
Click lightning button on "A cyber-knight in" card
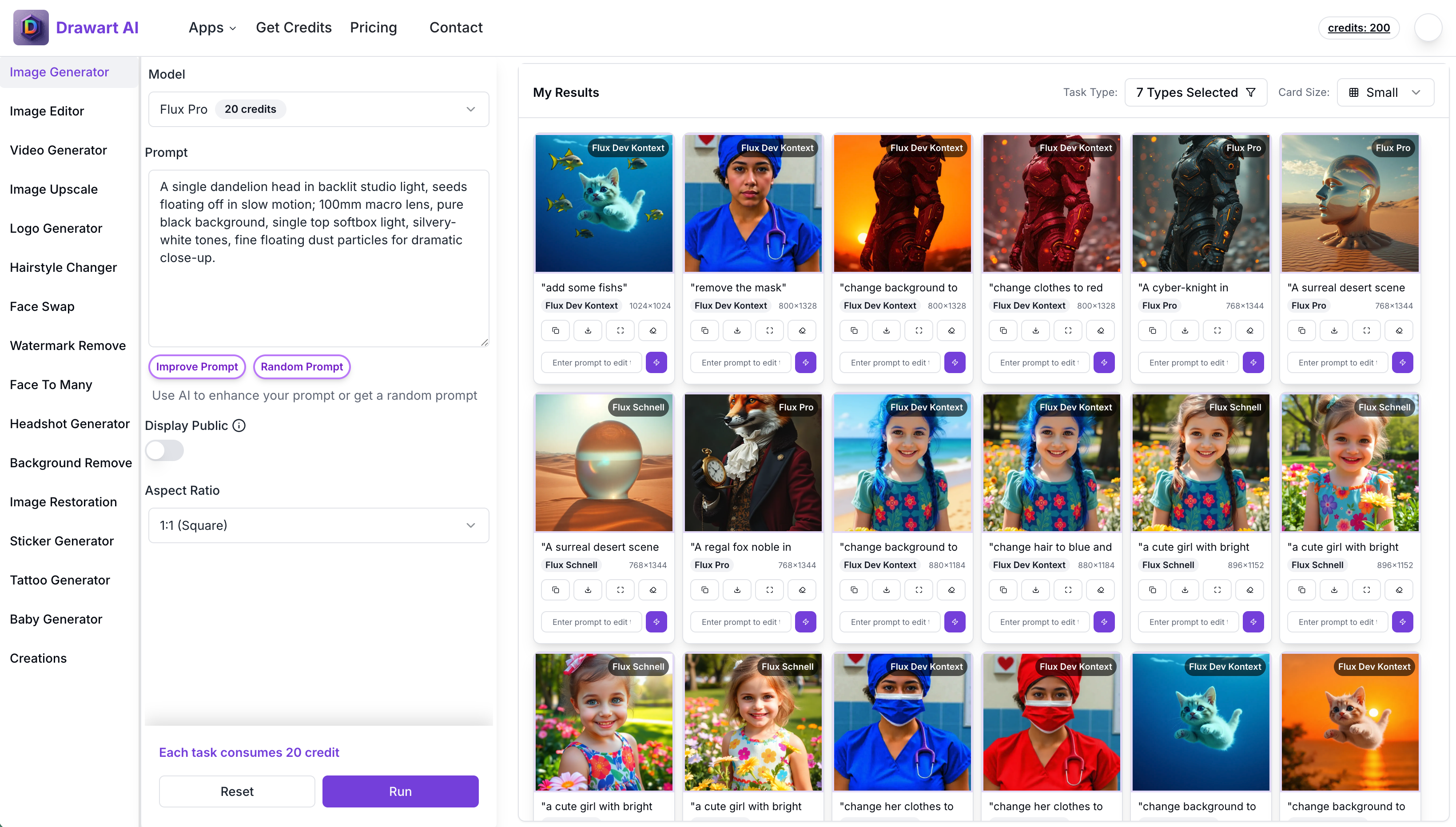[x=1253, y=362]
